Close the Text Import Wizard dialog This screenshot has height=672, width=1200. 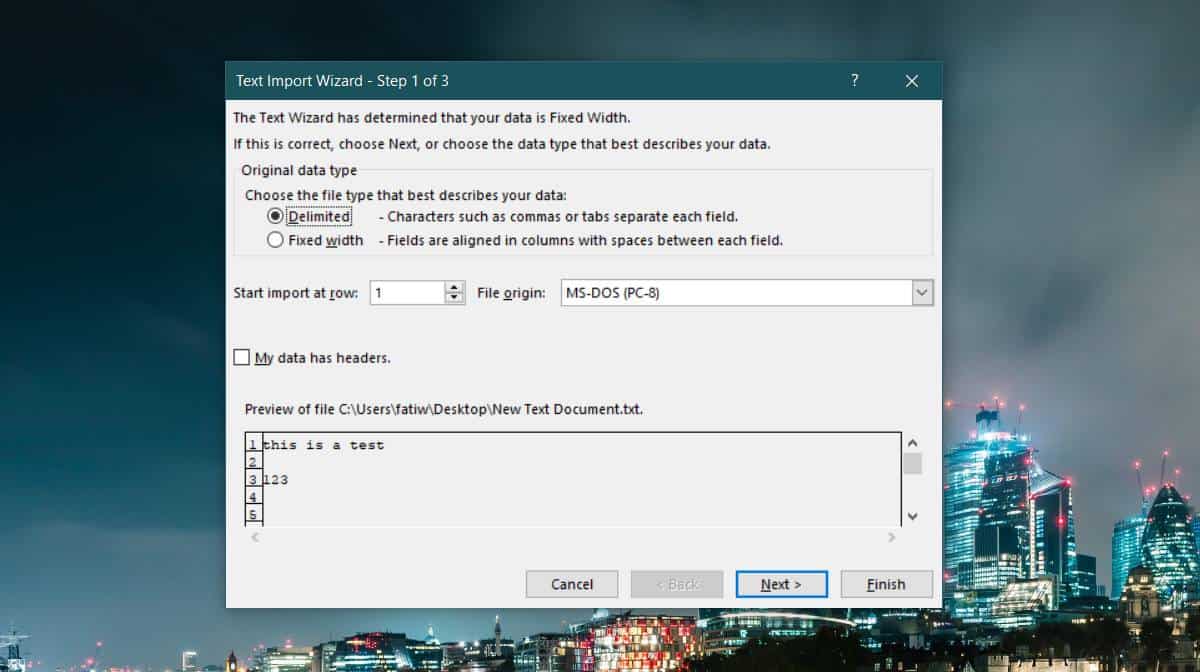coord(912,81)
